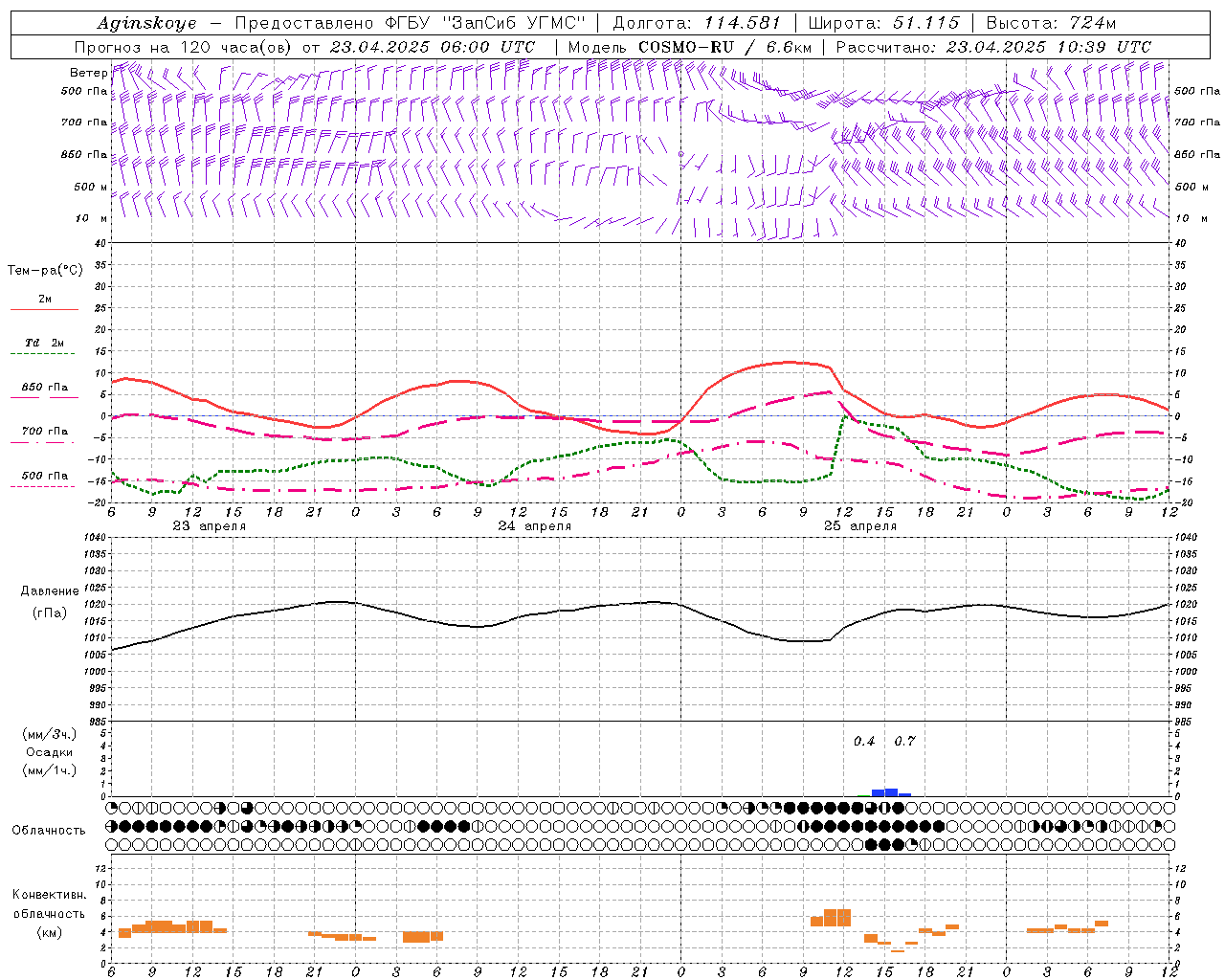This screenshot has height=980, width=1225.
Task: Click the tallest blue precipitation bar
Action: (x=891, y=792)
